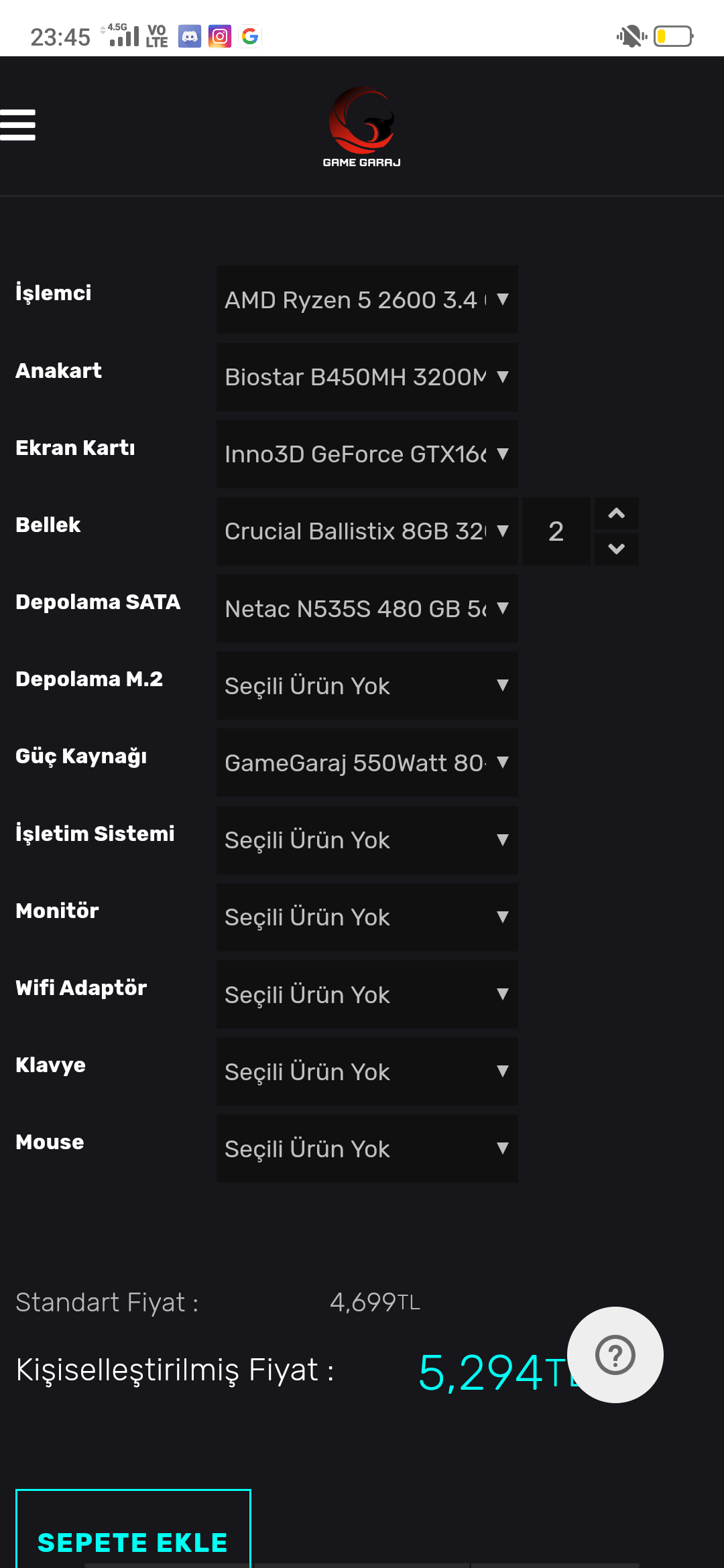
Task: Tap the Game Garaj logo
Action: click(x=362, y=127)
